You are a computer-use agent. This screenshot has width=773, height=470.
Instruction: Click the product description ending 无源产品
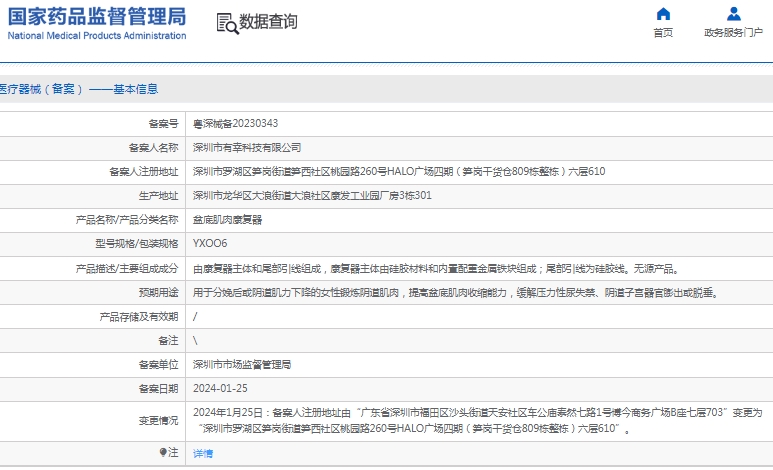438,269
